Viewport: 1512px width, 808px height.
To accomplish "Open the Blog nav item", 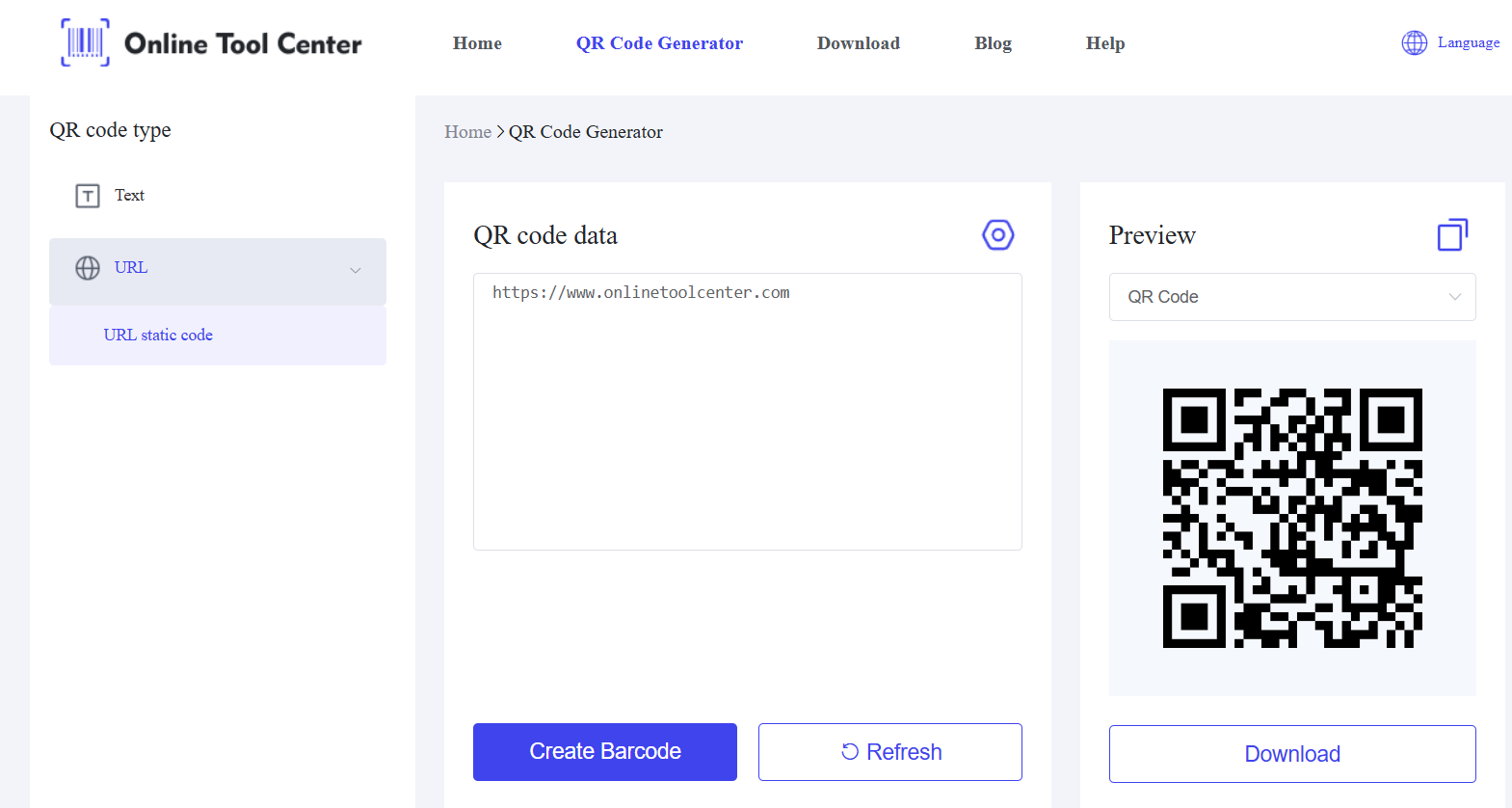I will (x=993, y=43).
